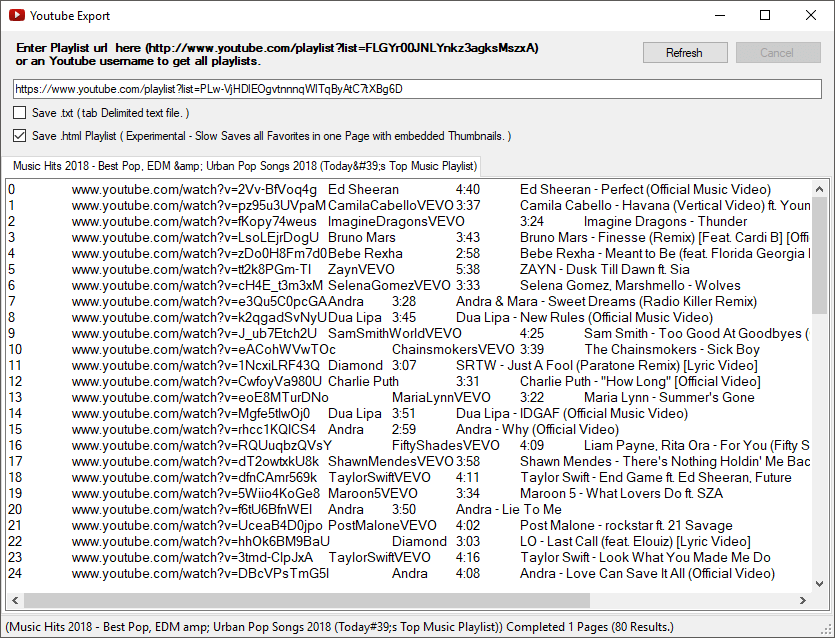Viewport: 835px width, 638px height.
Task: Select row Andra - Love Can Save It All
Action: pyautogui.click(x=409, y=573)
